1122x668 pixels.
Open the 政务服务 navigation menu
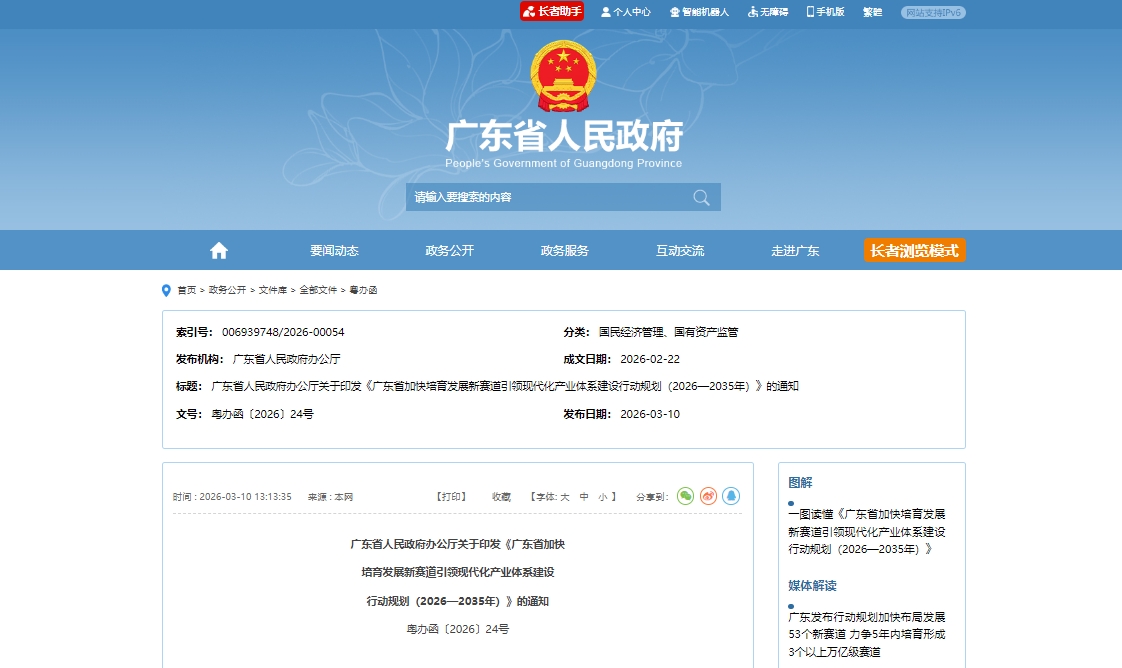pos(565,251)
